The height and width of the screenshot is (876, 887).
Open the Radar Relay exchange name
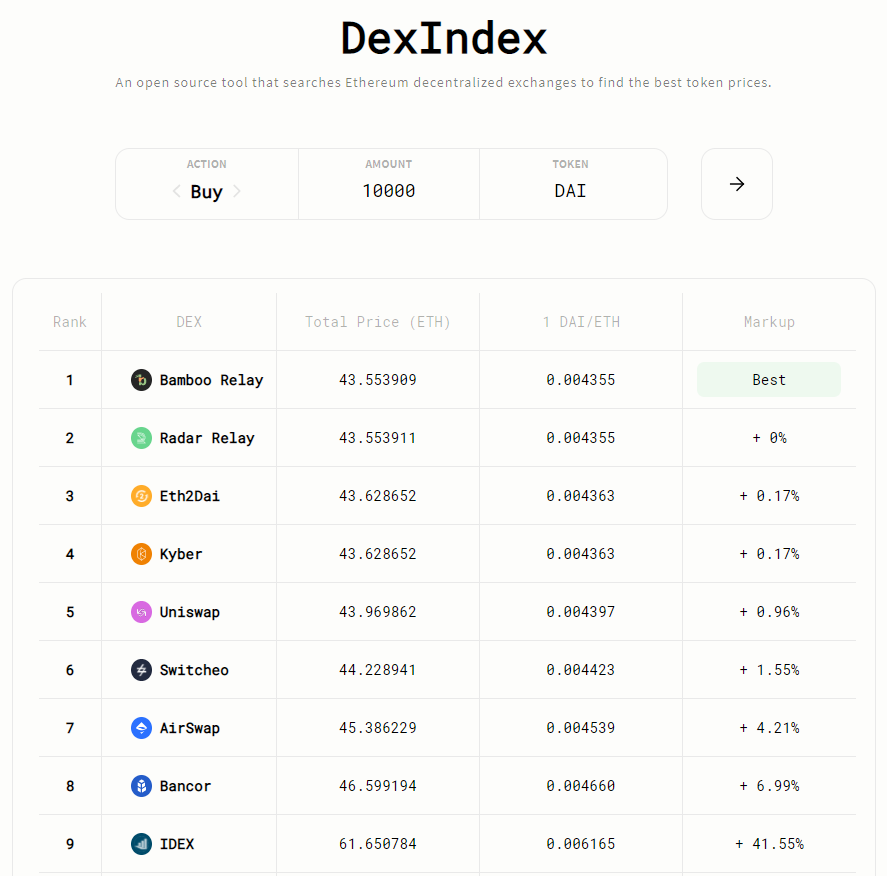coord(207,438)
